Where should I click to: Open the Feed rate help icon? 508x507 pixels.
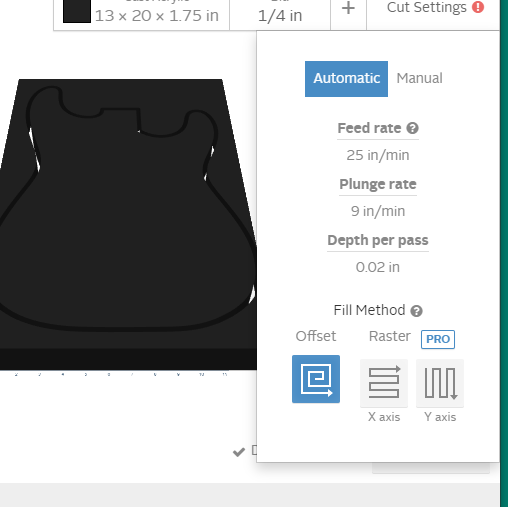[x=412, y=128]
